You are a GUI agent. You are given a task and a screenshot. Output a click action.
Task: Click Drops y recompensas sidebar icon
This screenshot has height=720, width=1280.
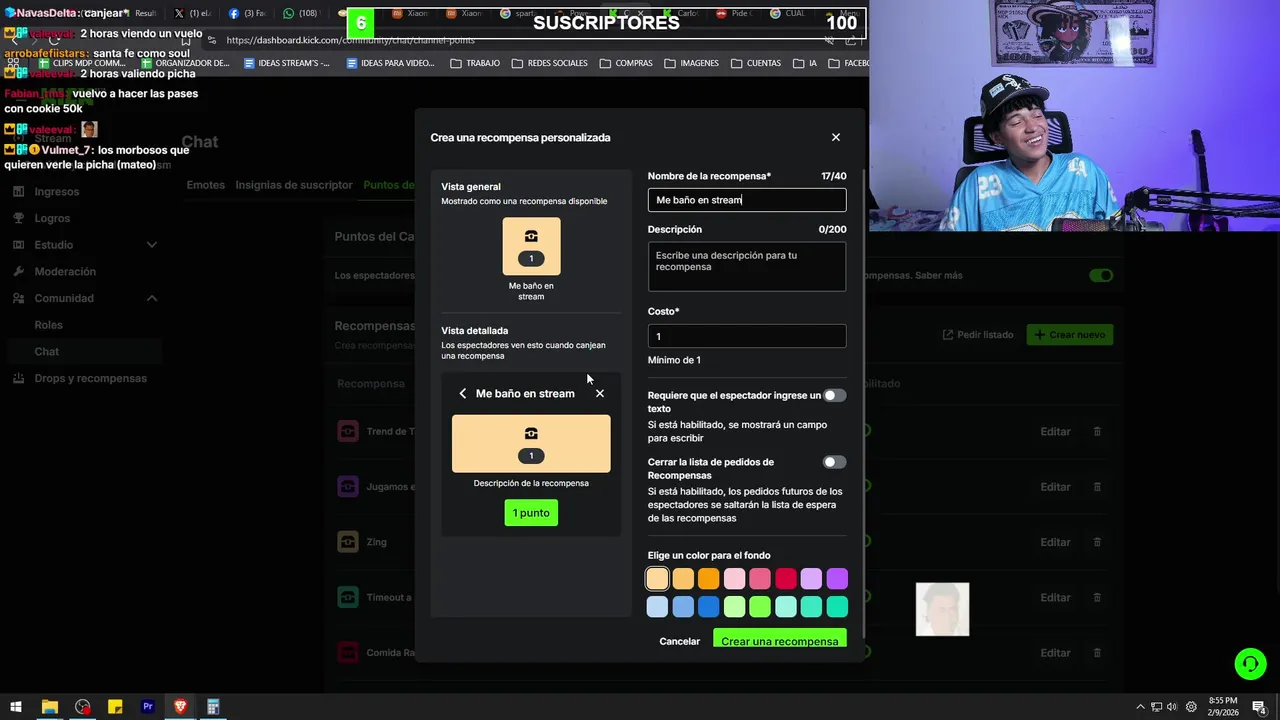(19, 378)
